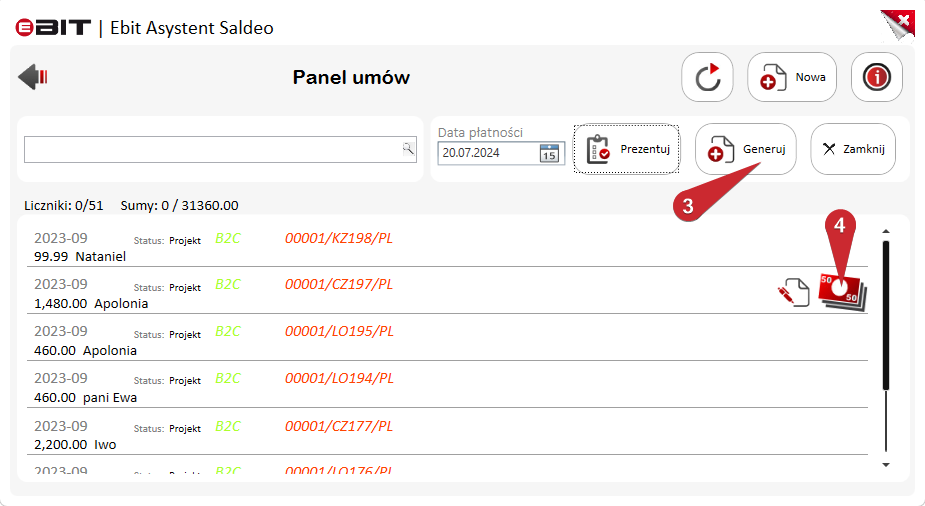Click the Prezentuj button
Image resolution: width=925 pixels, height=506 pixels.
coord(626,149)
